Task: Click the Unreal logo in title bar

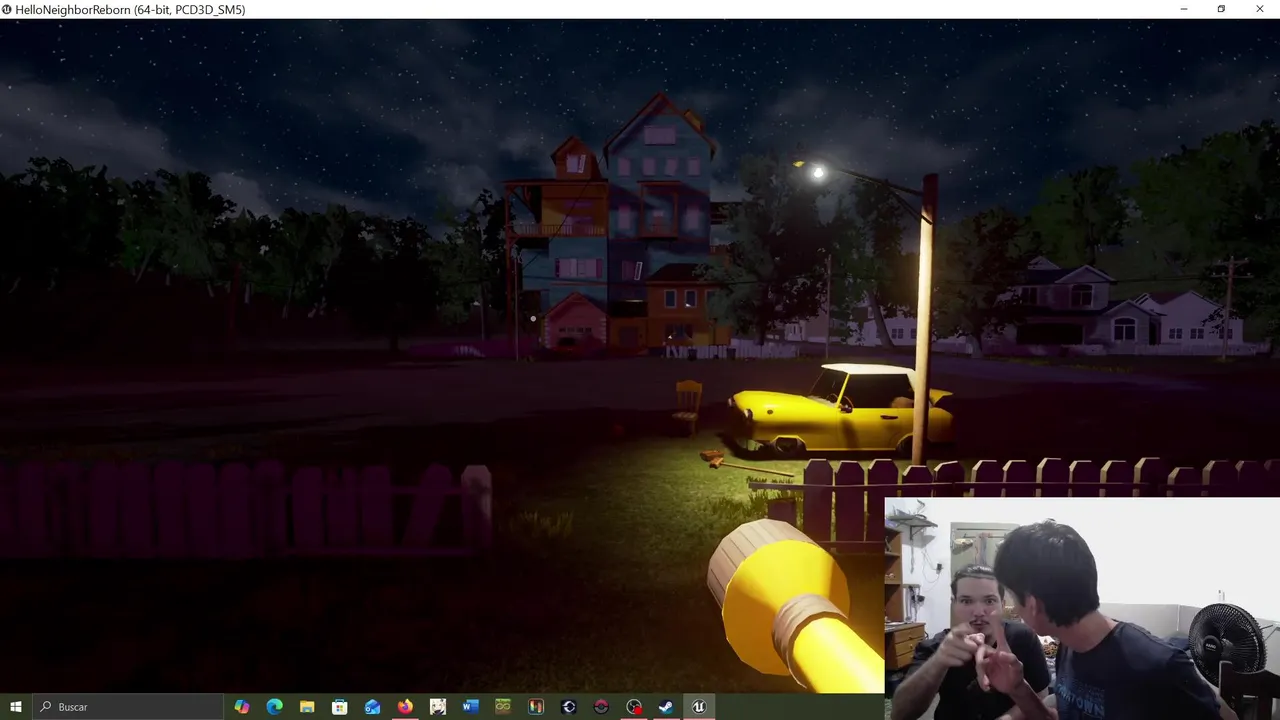Action: coord(8,9)
